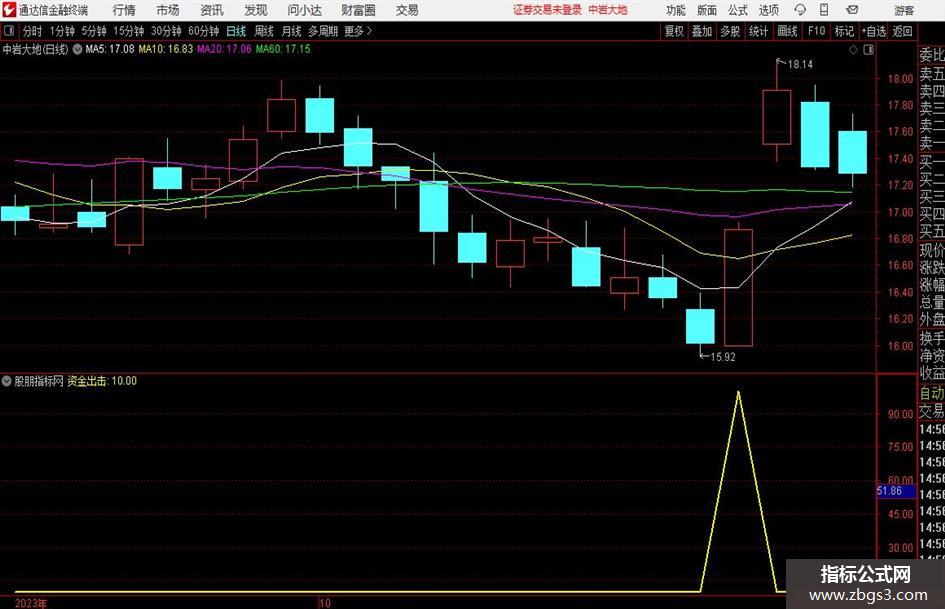Image resolution: width=945 pixels, height=609 pixels.
Task: Open the 功能 menu
Action: [676, 10]
